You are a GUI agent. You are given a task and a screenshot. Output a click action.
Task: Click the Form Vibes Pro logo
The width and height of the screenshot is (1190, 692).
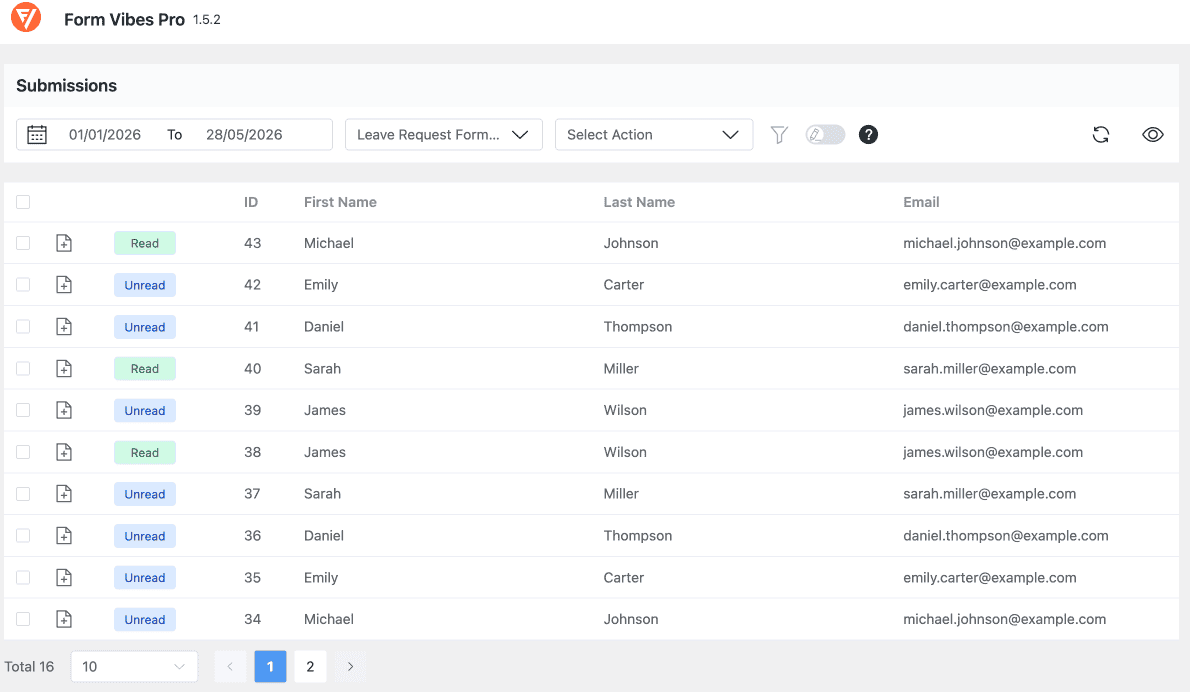point(26,17)
